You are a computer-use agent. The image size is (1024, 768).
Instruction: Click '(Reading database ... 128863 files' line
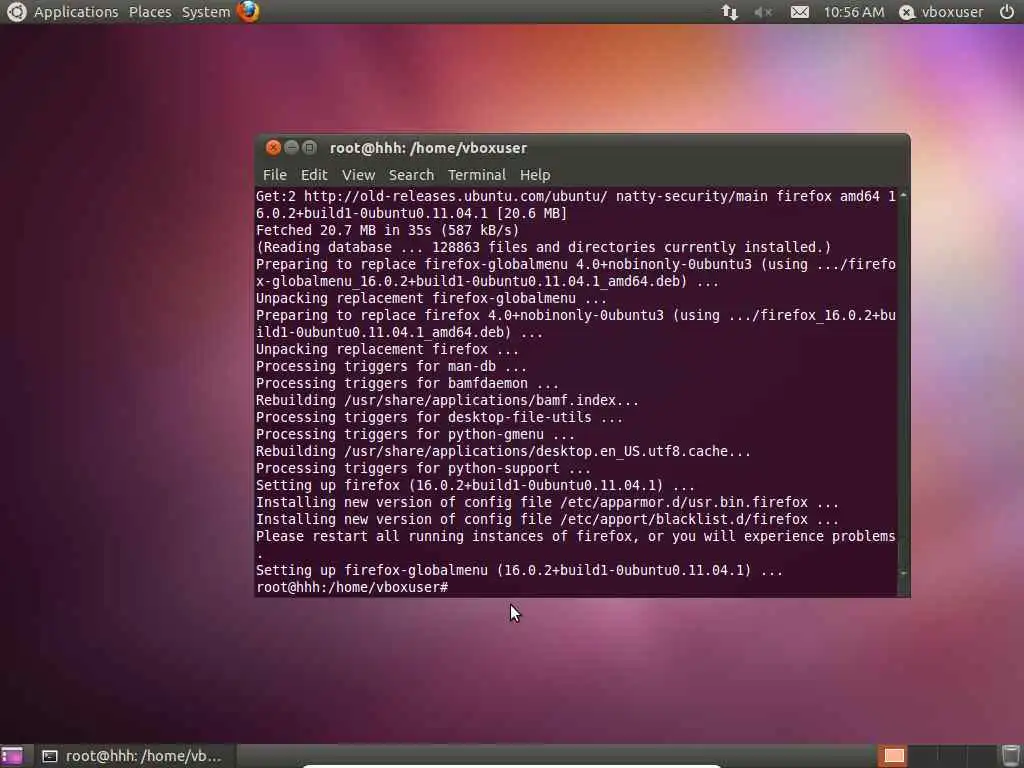point(543,248)
